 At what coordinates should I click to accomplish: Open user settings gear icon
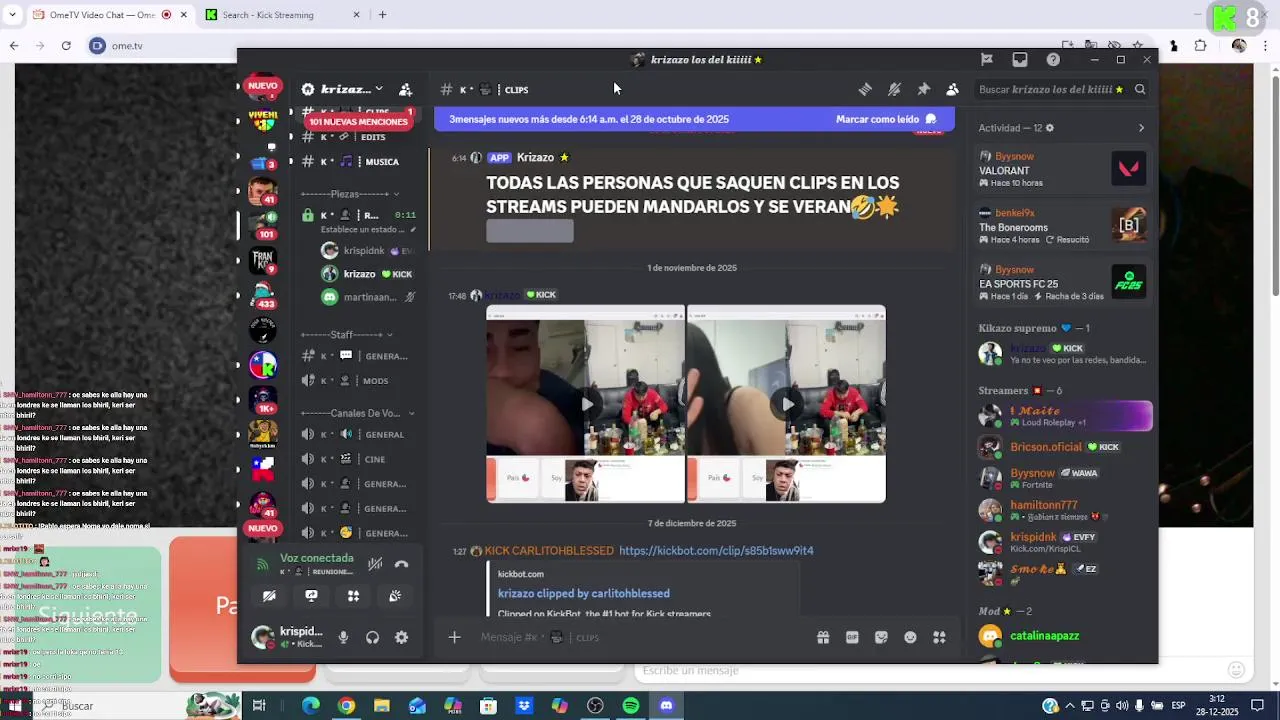point(401,638)
